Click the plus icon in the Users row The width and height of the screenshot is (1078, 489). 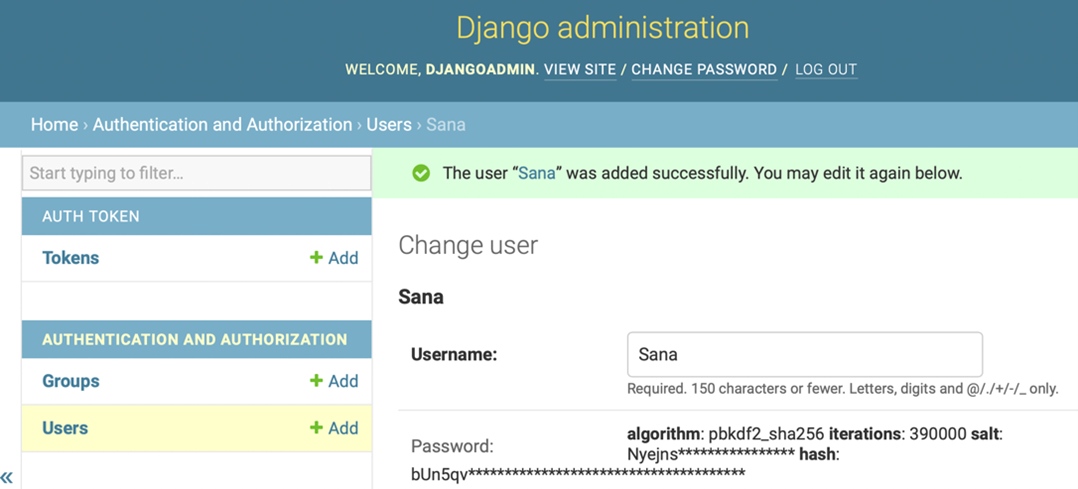click(316, 428)
